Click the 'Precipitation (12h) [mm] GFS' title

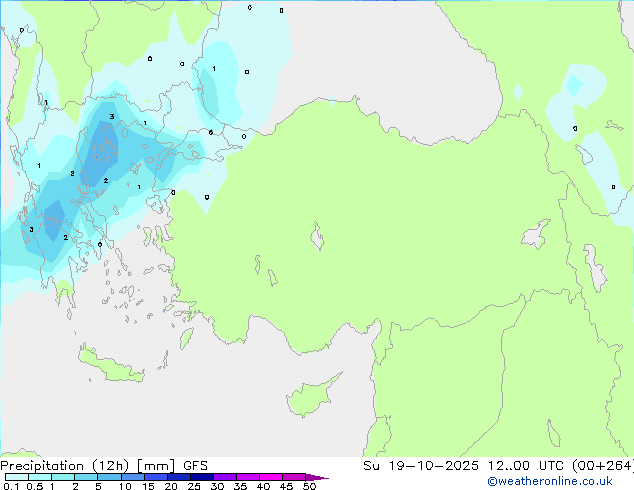tap(104, 466)
